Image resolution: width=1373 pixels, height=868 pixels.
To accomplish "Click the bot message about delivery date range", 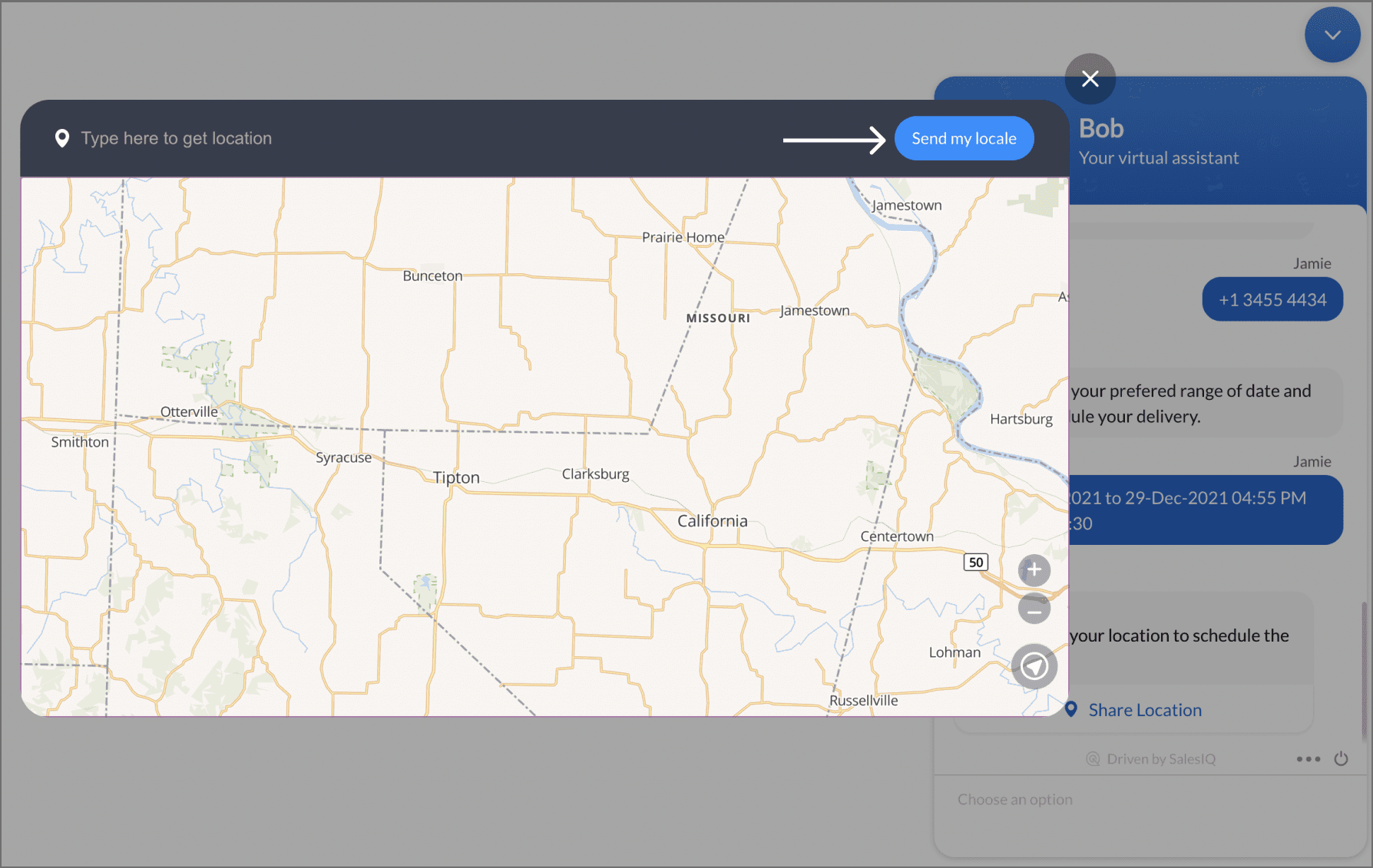I will pos(1206,403).
